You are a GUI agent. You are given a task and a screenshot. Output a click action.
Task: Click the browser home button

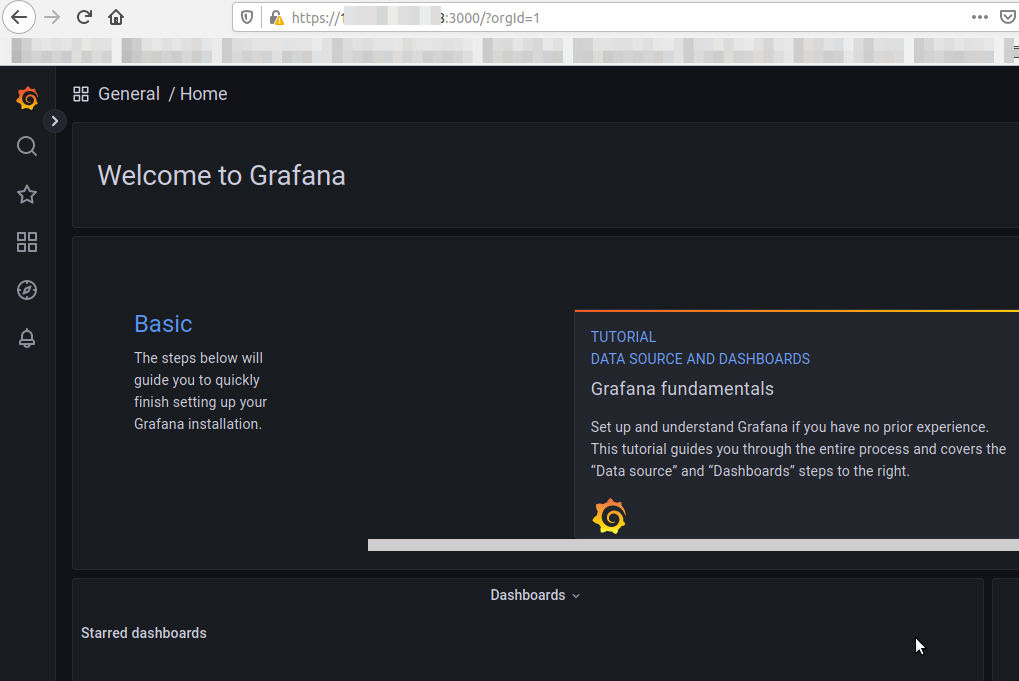116,17
